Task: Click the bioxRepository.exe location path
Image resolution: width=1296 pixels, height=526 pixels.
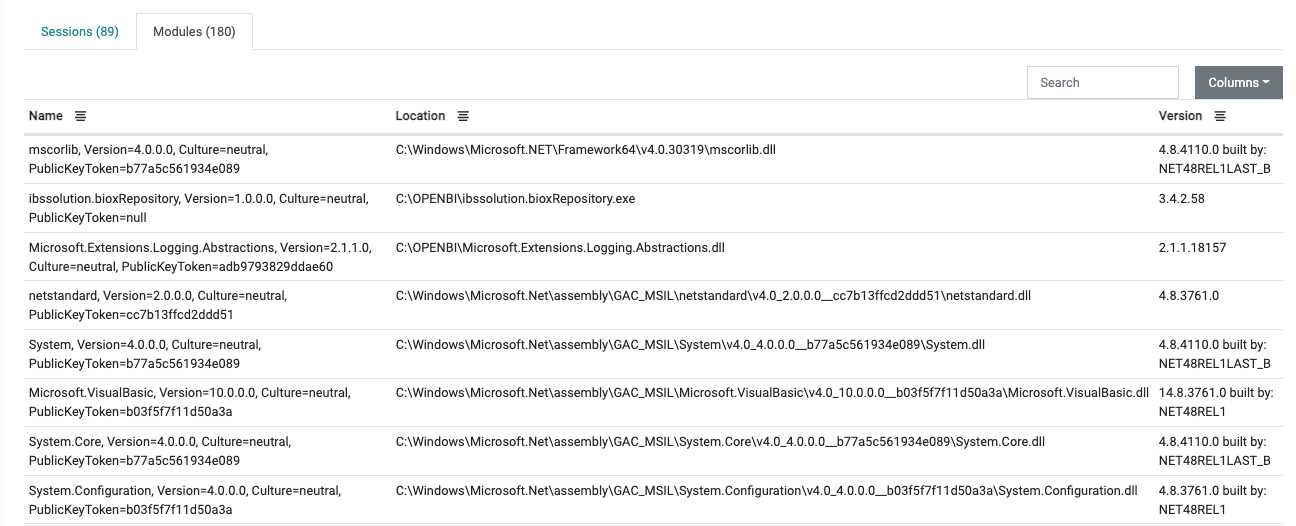Action: click(515, 199)
